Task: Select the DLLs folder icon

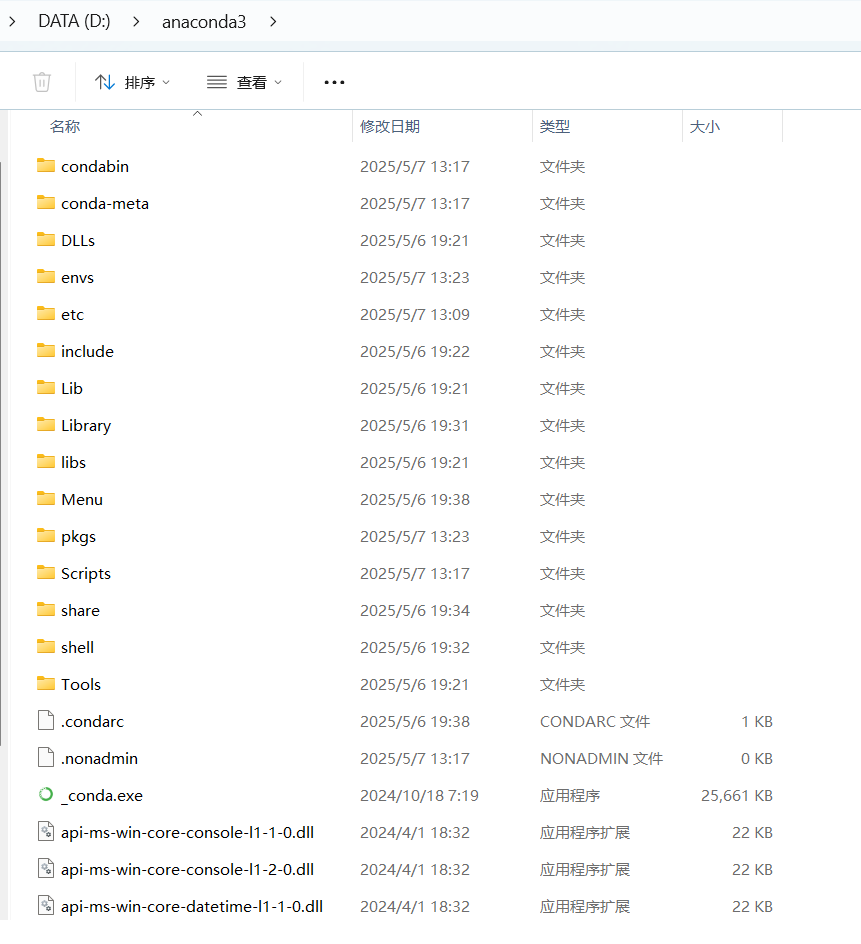Action: [46, 240]
